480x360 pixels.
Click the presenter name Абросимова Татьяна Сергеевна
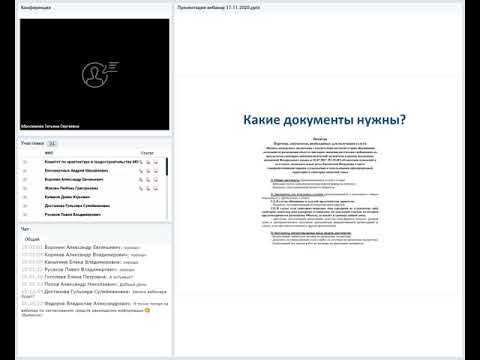pyautogui.click(x=50, y=126)
